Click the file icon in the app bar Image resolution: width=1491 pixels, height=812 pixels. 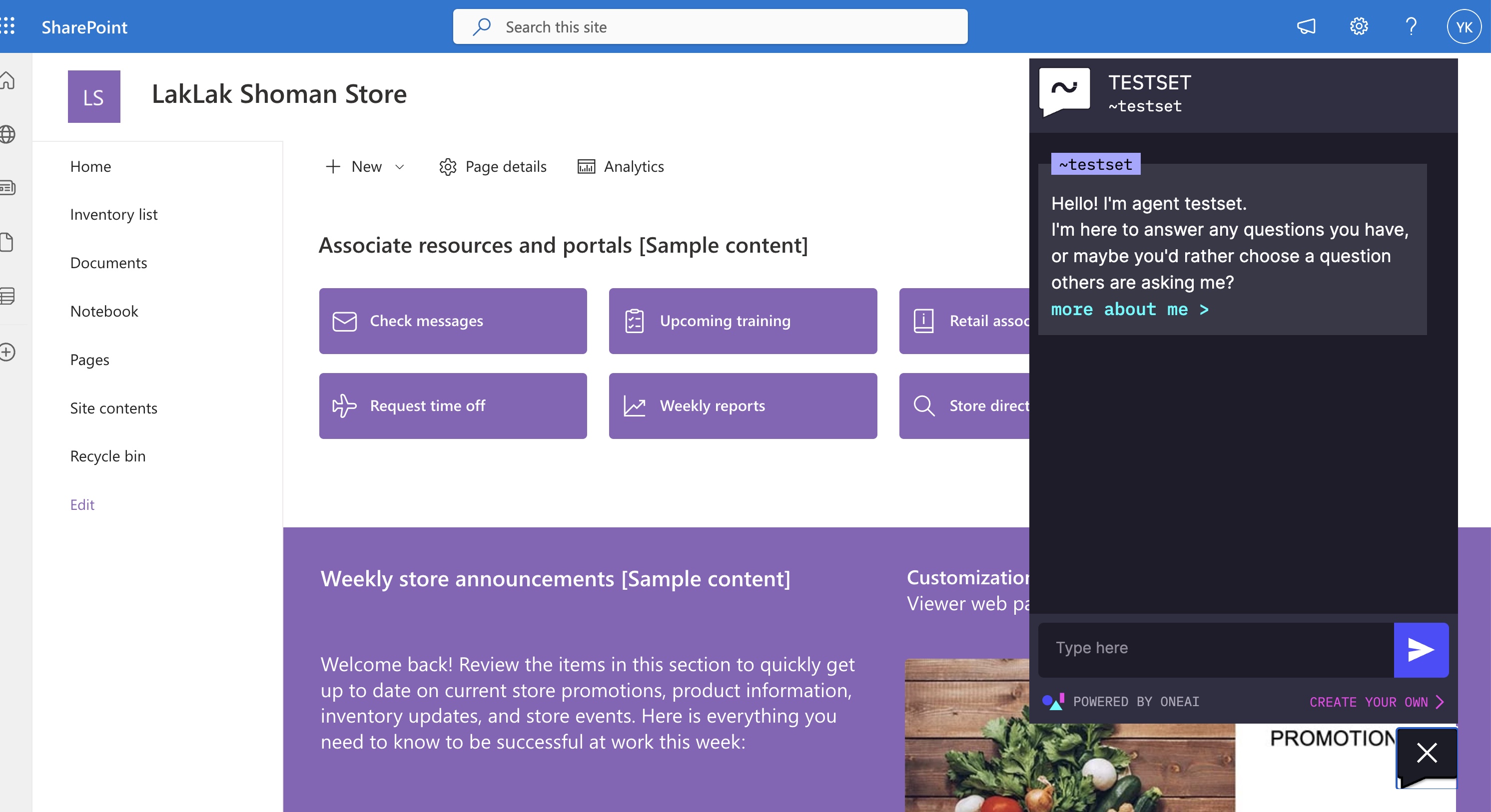point(7,242)
